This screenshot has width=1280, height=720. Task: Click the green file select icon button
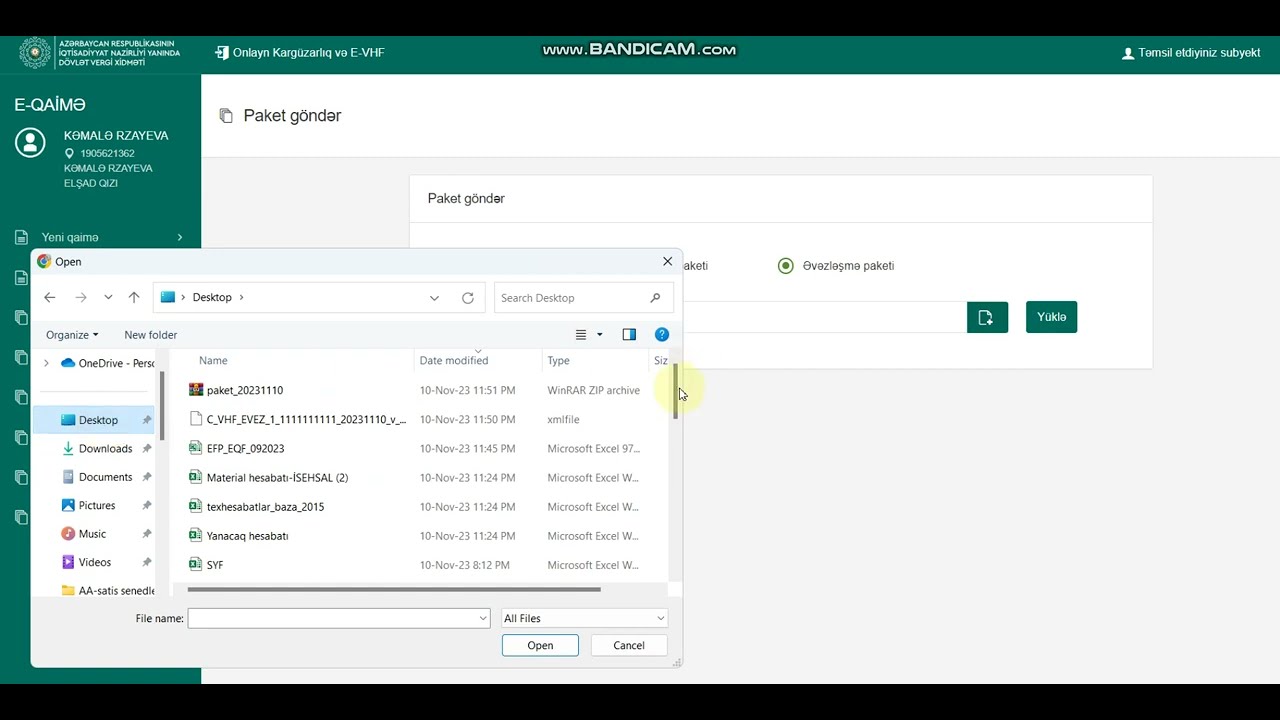[x=987, y=317]
